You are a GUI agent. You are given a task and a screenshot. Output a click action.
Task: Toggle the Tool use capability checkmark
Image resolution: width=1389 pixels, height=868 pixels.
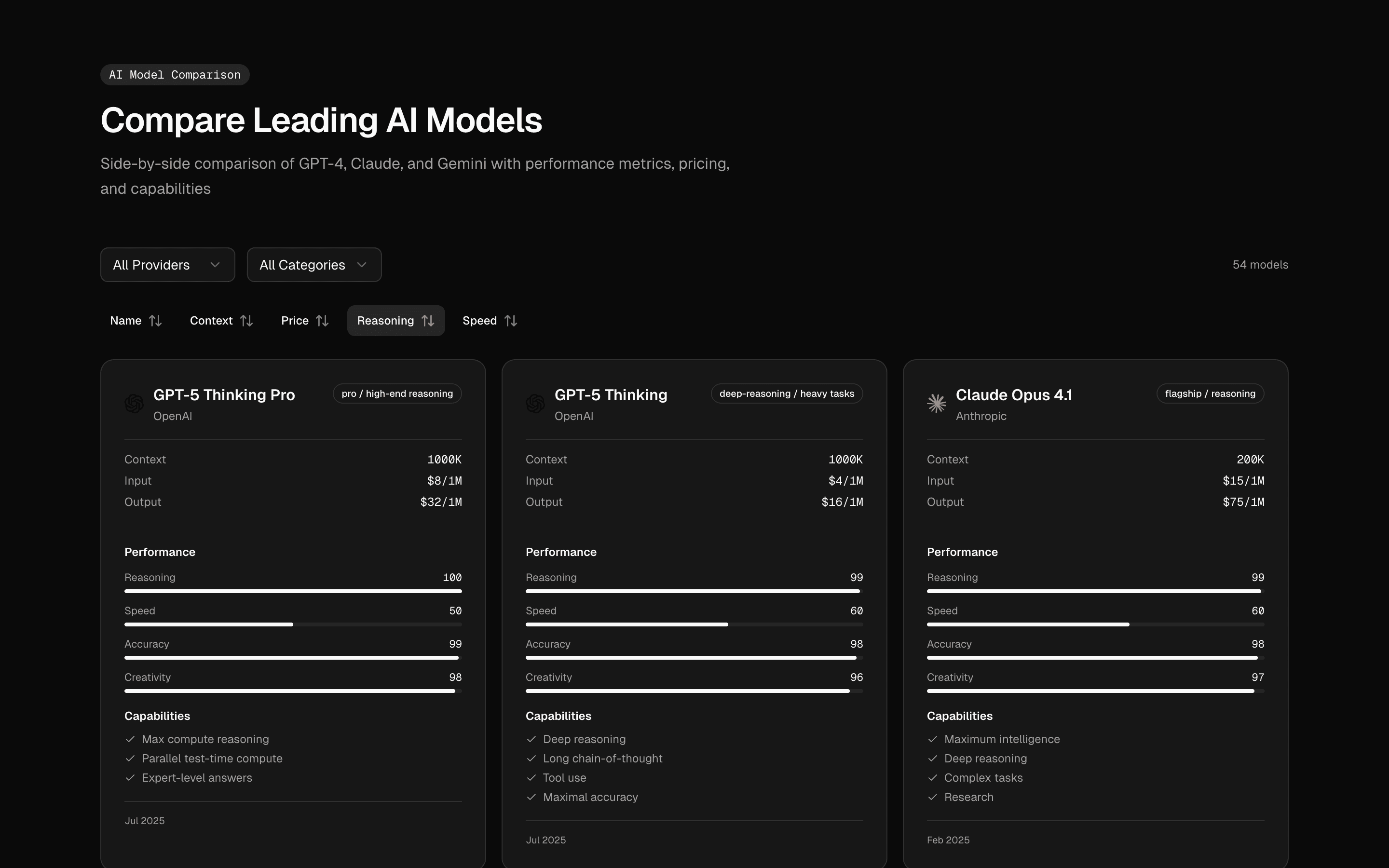531,778
